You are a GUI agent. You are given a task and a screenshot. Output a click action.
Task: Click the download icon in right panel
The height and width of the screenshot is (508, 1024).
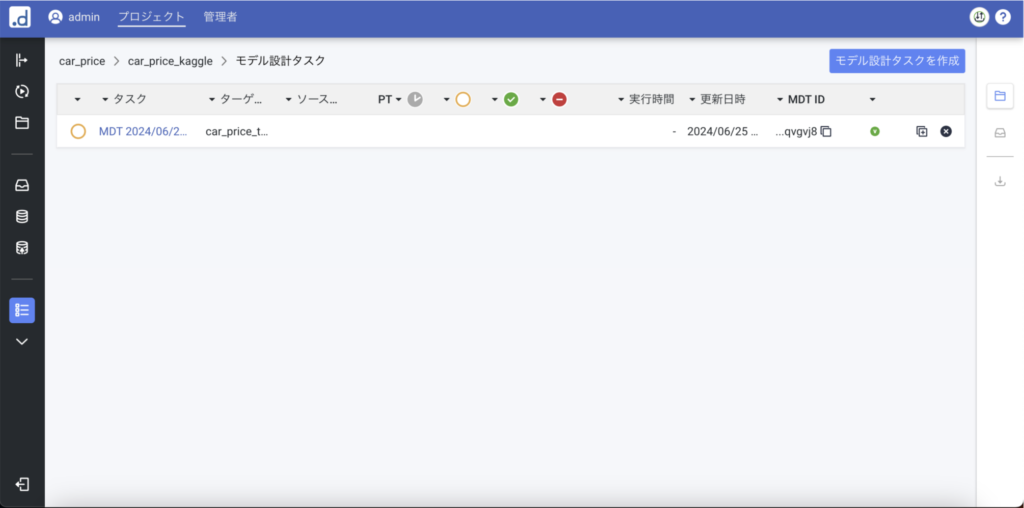(x=999, y=181)
